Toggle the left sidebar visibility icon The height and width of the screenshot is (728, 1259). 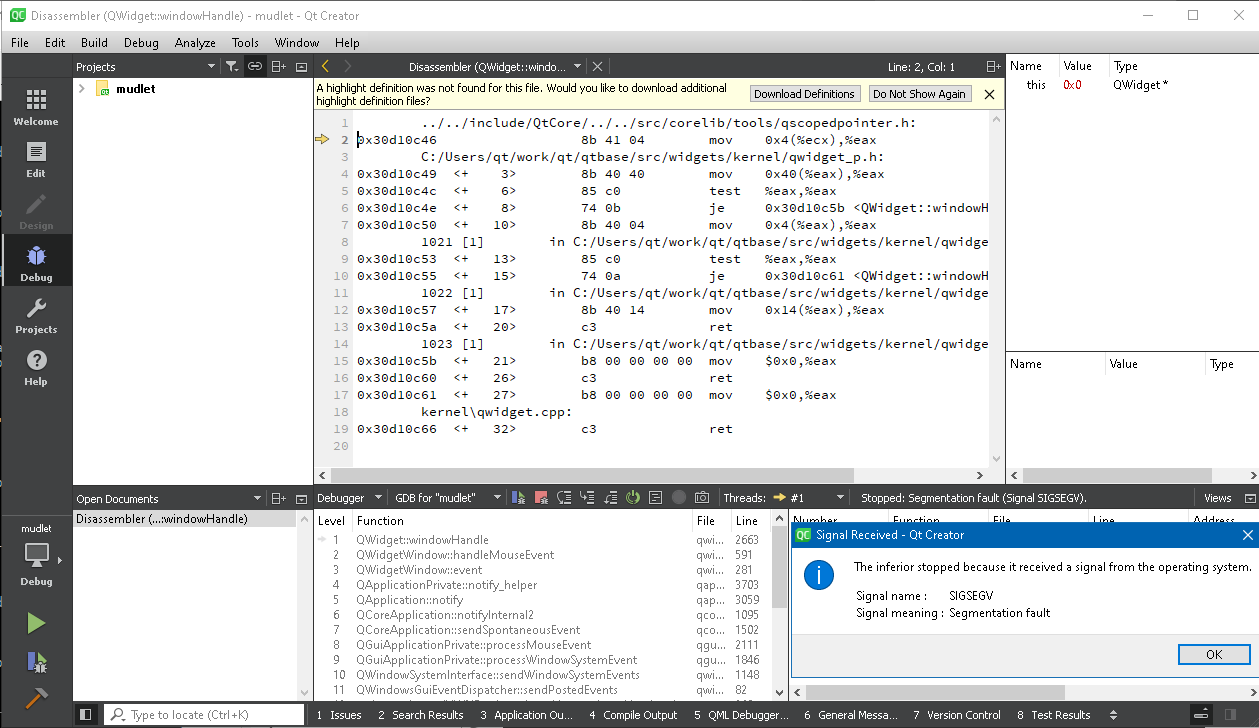tap(87, 715)
